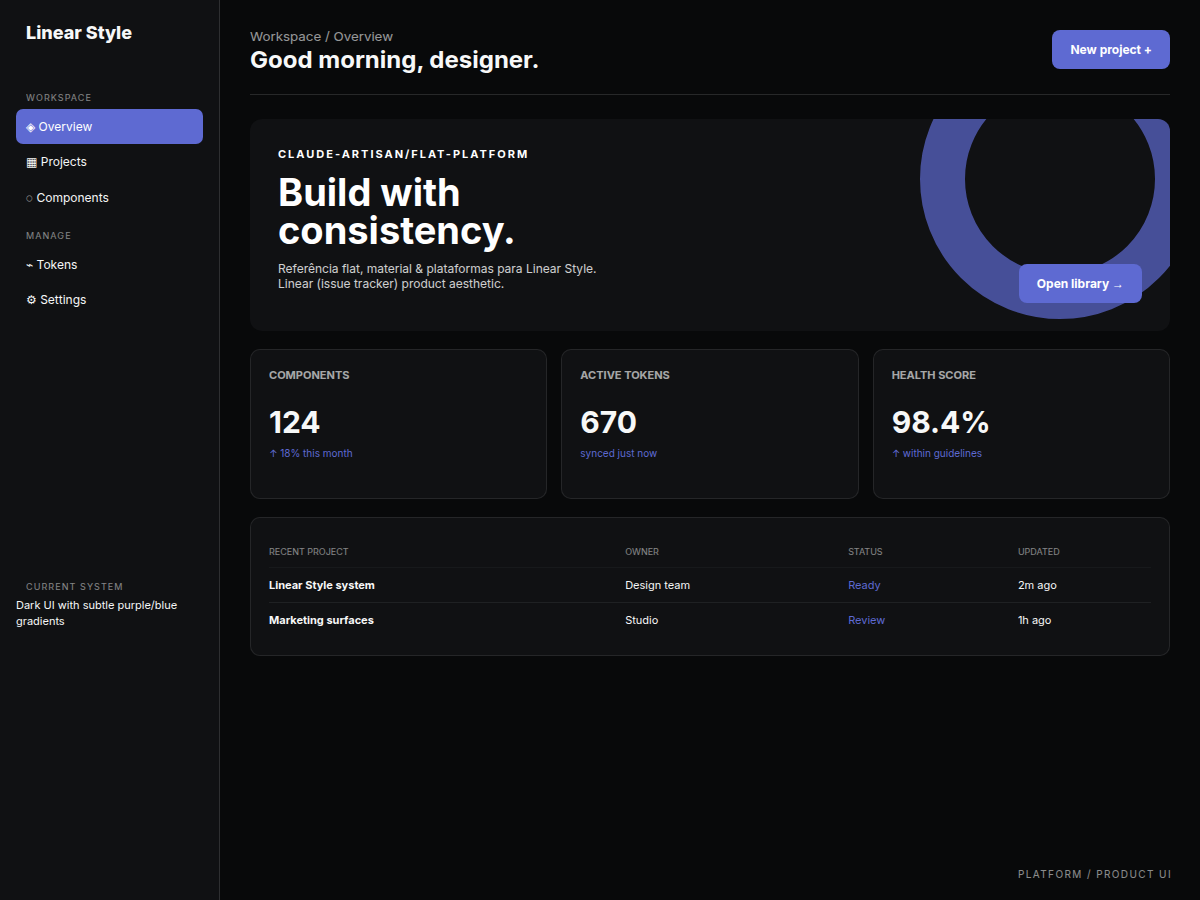1200x900 pixels.
Task: Click the diamond icon beside Overview
Action: pyautogui.click(x=31, y=127)
